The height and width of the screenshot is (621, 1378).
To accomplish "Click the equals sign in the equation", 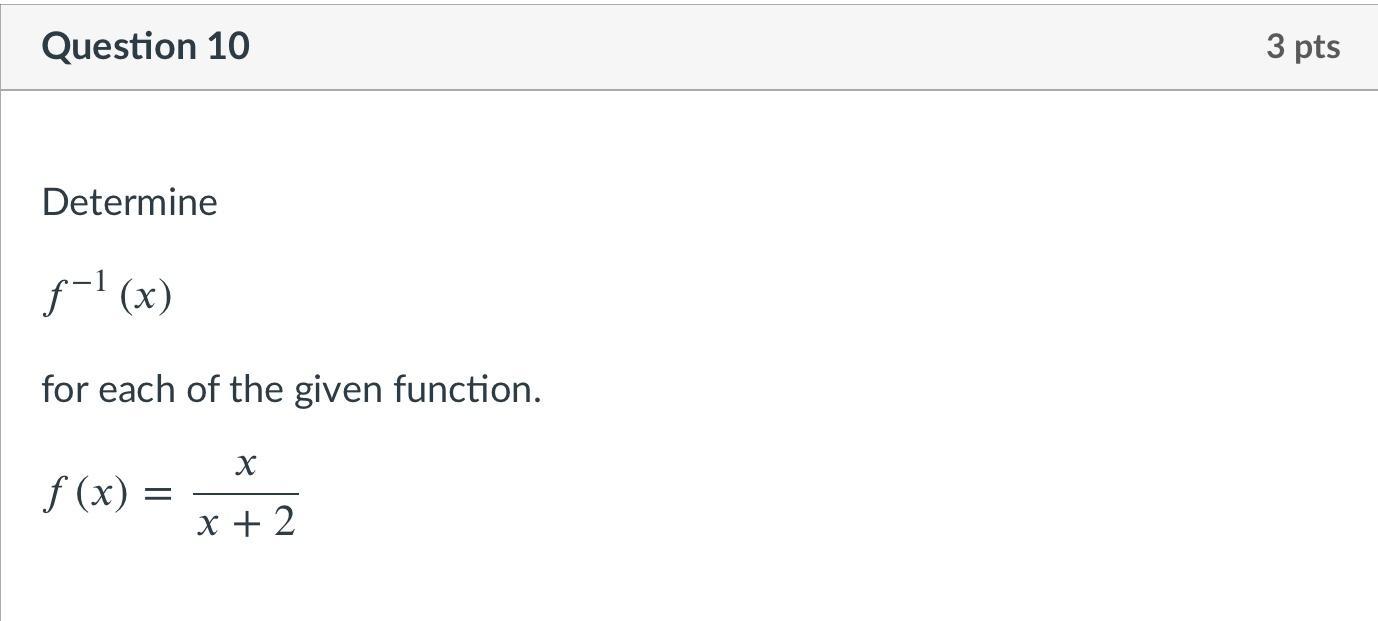I will pos(157,493).
